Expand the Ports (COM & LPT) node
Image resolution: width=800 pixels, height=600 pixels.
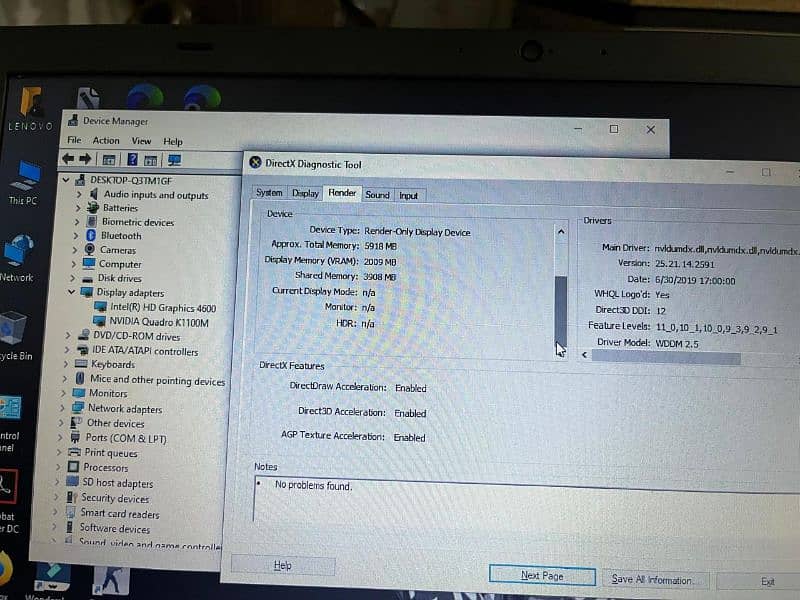[x=60, y=437]
